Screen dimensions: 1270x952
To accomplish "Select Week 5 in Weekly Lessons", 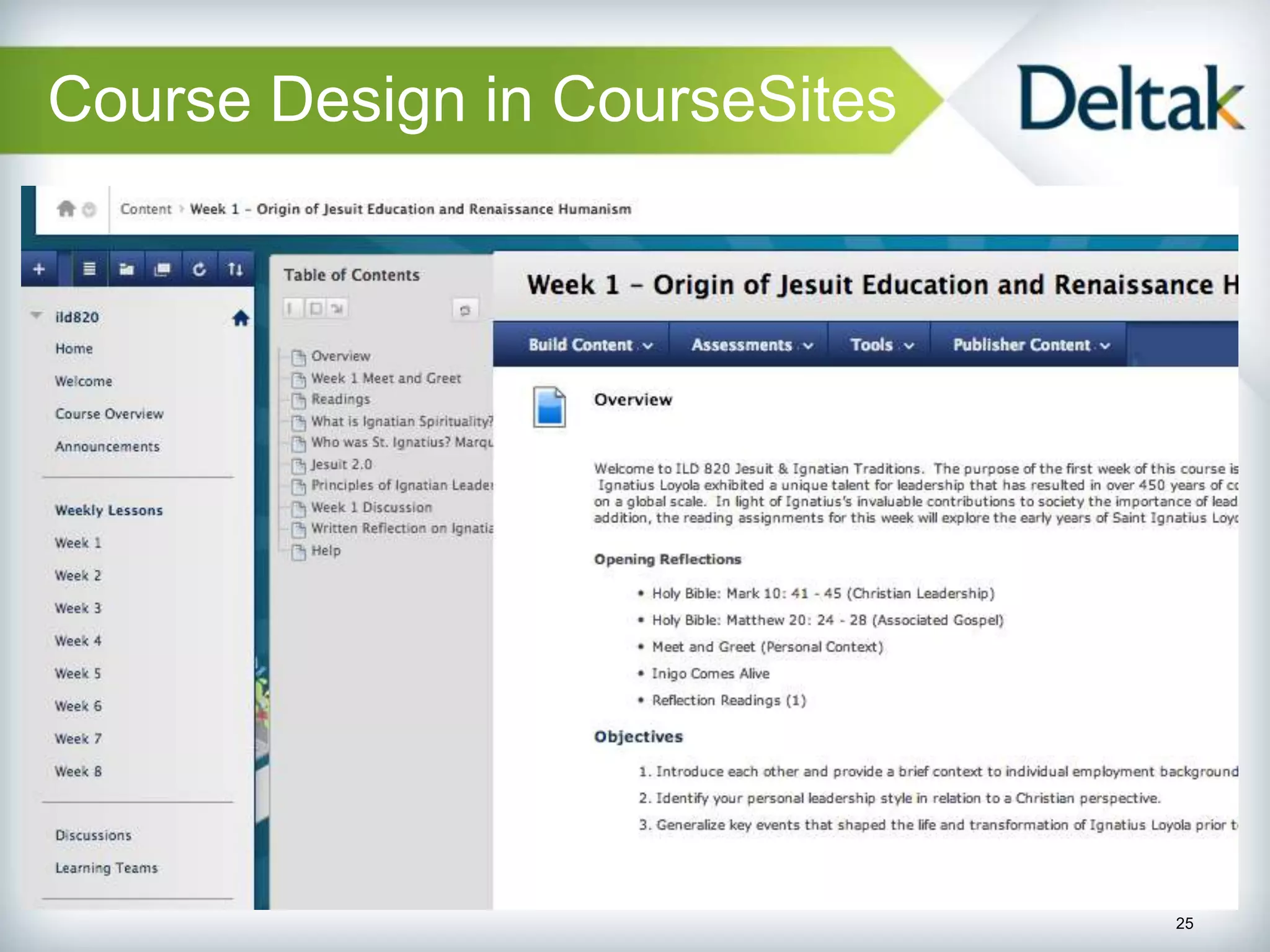I will (x=78, y=674).
